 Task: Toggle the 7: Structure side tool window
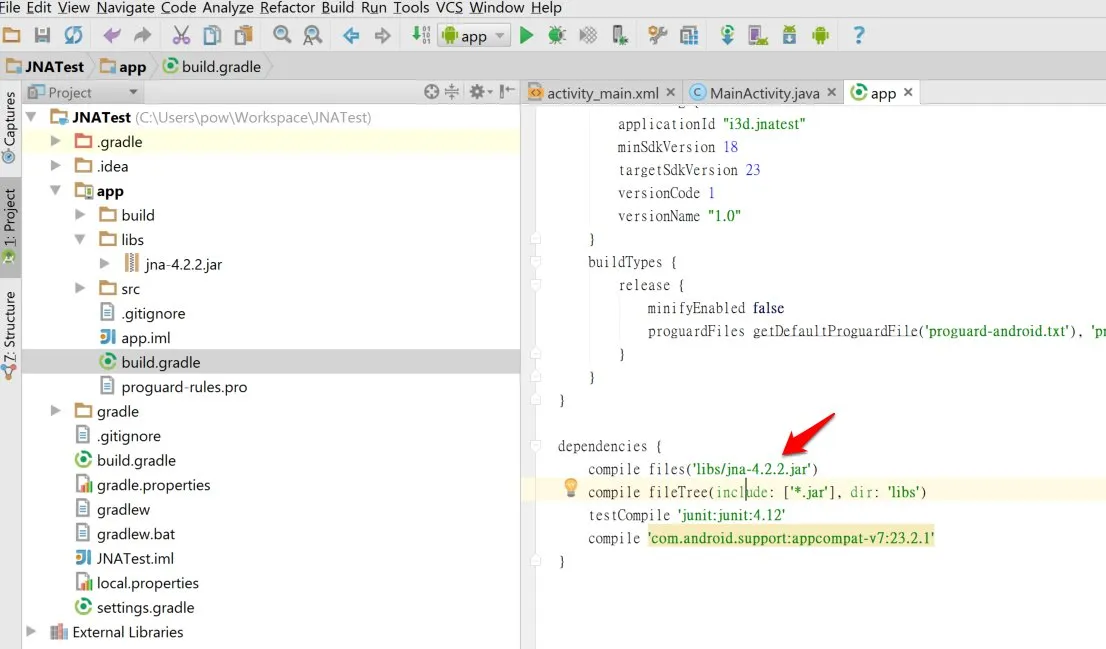(x=9, y=334)
